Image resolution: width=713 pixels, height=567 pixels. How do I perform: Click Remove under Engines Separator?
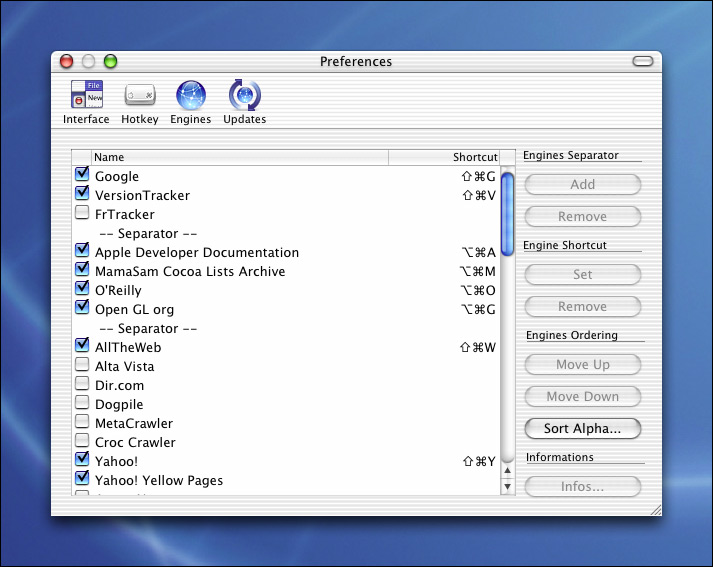point(582,216)
